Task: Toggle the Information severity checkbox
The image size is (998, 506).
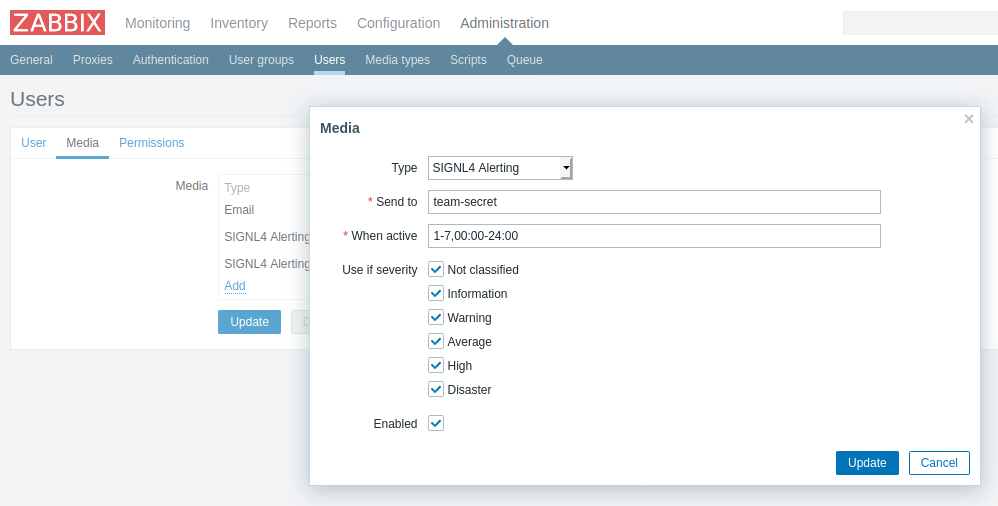Action: tap(436, 293)
